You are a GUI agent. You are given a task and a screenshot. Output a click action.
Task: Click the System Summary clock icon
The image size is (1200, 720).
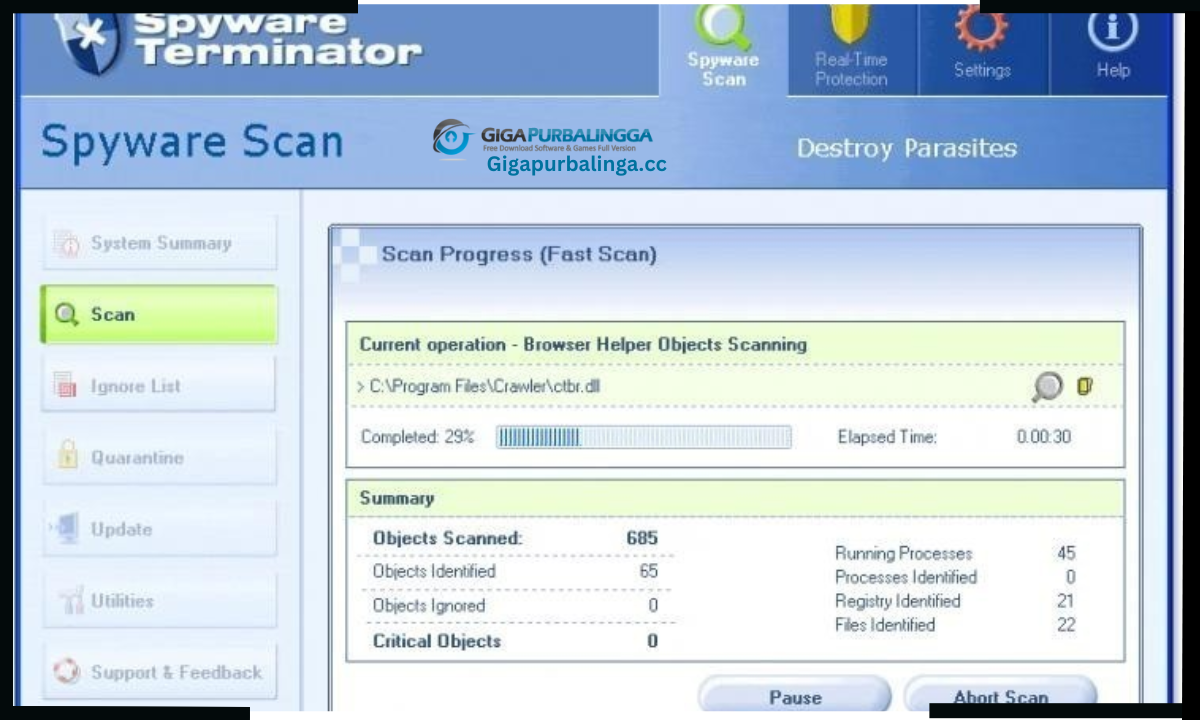[x=67, y=244]
